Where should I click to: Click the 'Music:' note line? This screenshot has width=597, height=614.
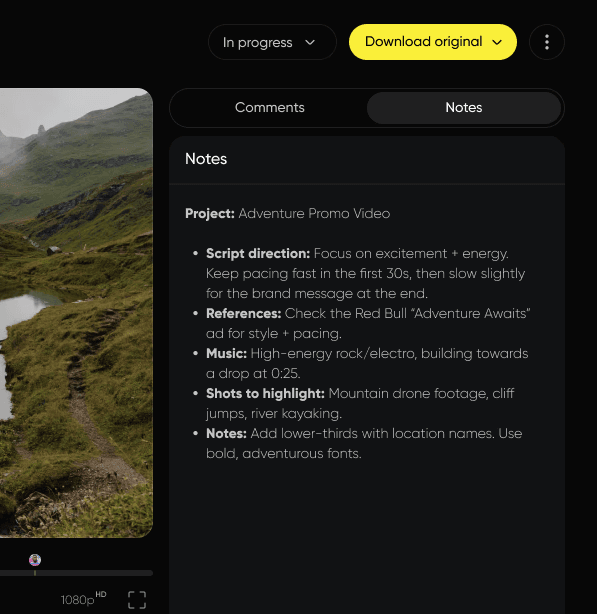367,363
